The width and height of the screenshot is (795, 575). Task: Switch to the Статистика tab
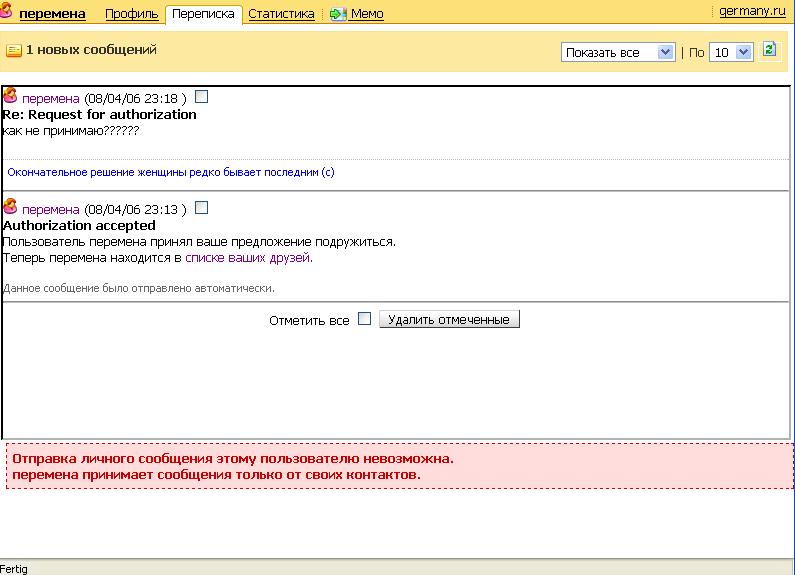[280, 14]
